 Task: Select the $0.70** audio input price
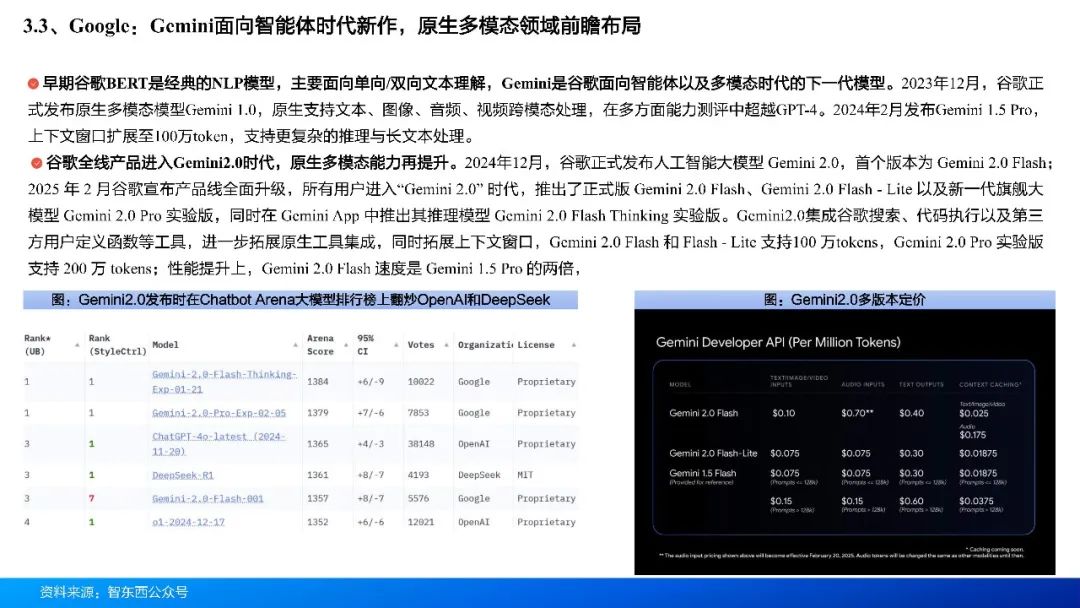pos(857,413)
